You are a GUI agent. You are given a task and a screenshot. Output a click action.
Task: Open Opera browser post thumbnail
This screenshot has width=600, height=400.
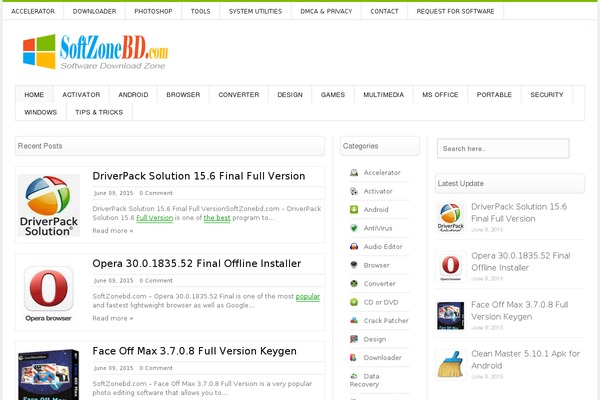click(x=49, y=293)
